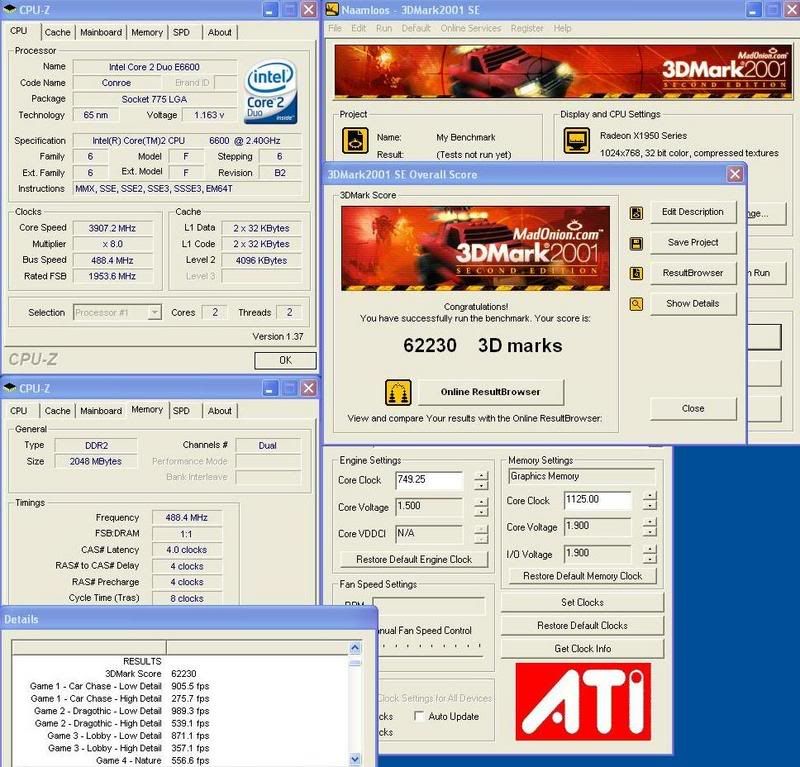Open the Online Services menu
Viewport: 800px width, 767px height.
click(x=470, y=28)
